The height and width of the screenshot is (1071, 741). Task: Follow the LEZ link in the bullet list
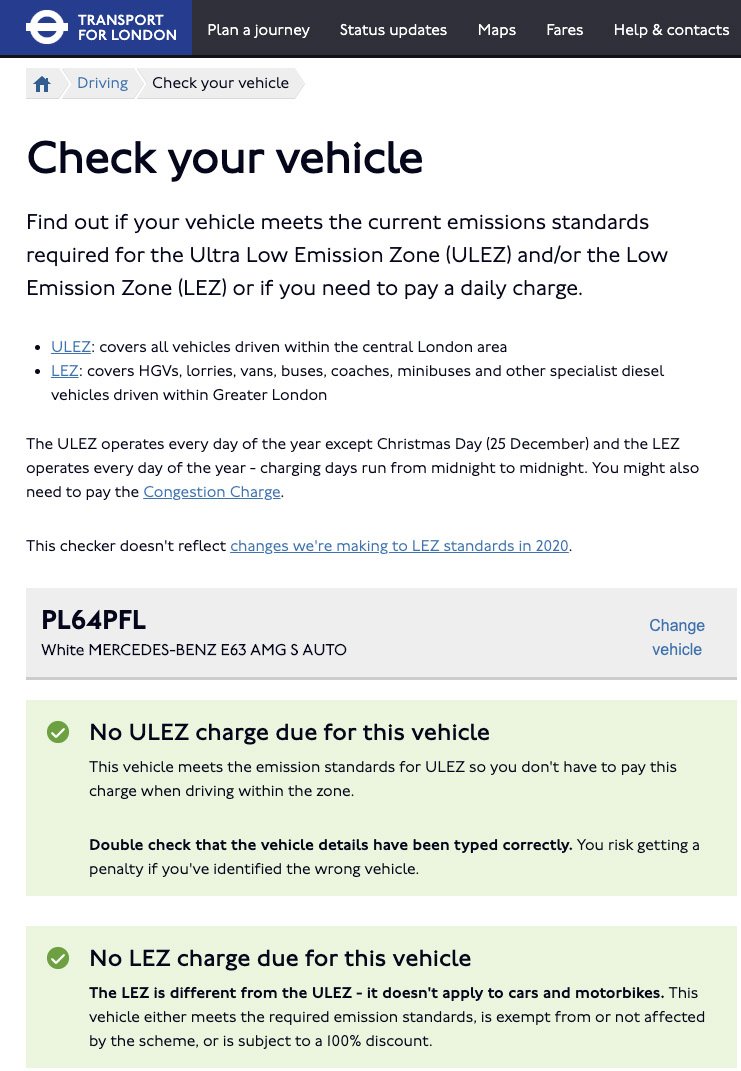coord(64,371)
